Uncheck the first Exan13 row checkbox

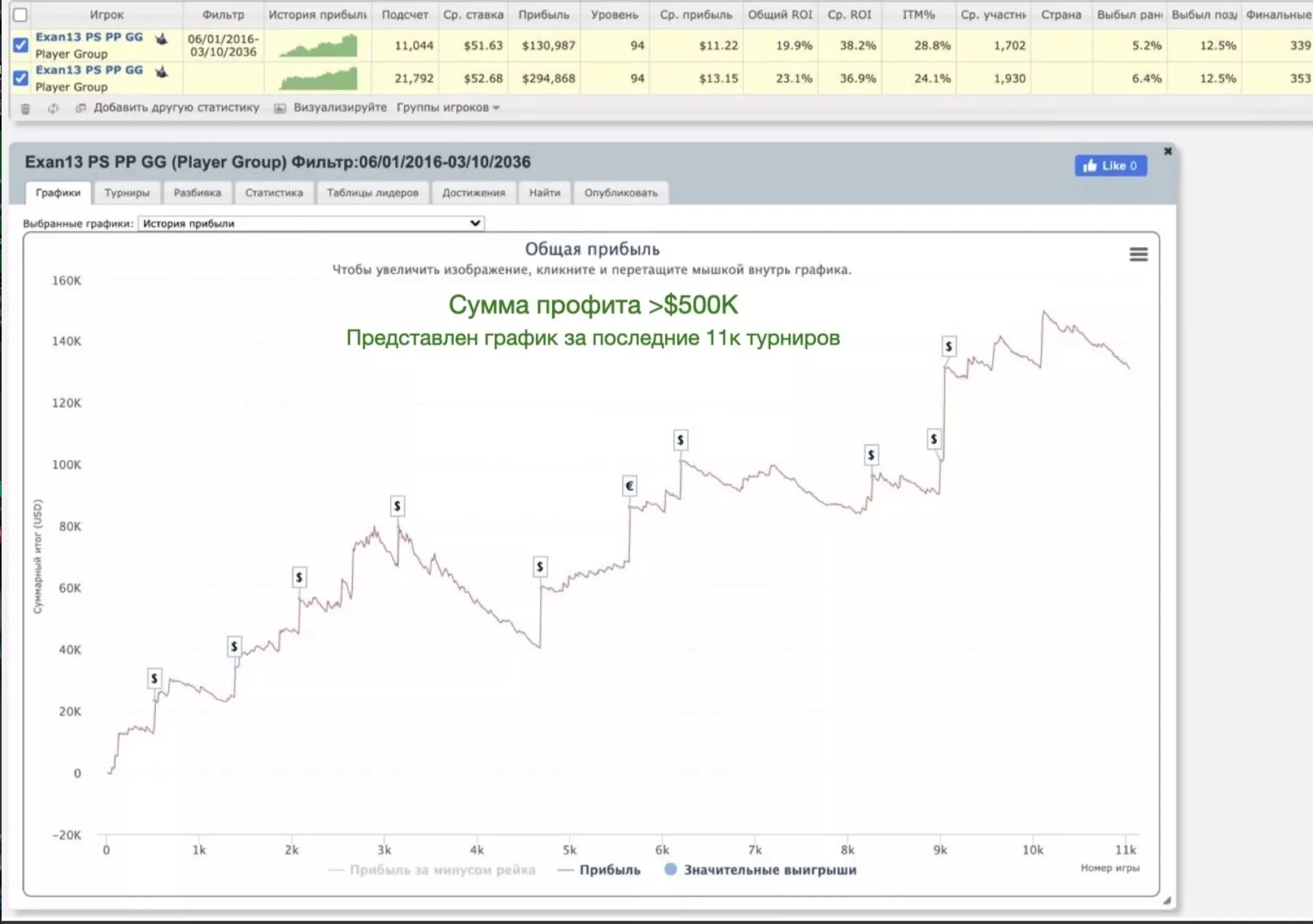pos(20,45)
